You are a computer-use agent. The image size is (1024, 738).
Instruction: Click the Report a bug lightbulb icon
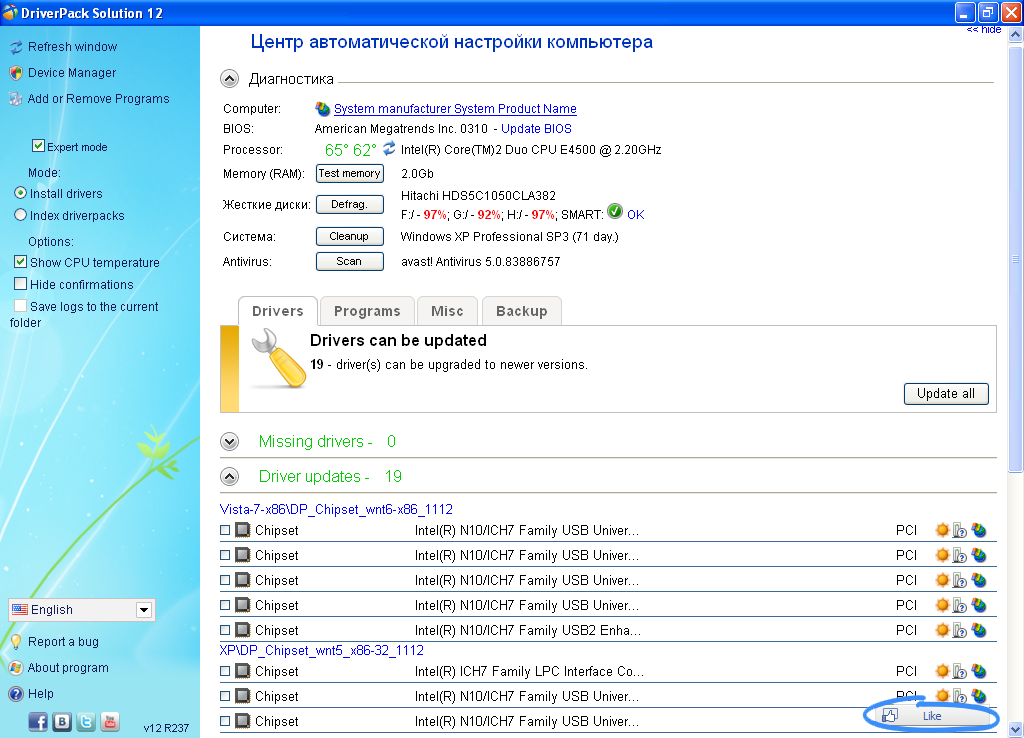tap(16, 642)
